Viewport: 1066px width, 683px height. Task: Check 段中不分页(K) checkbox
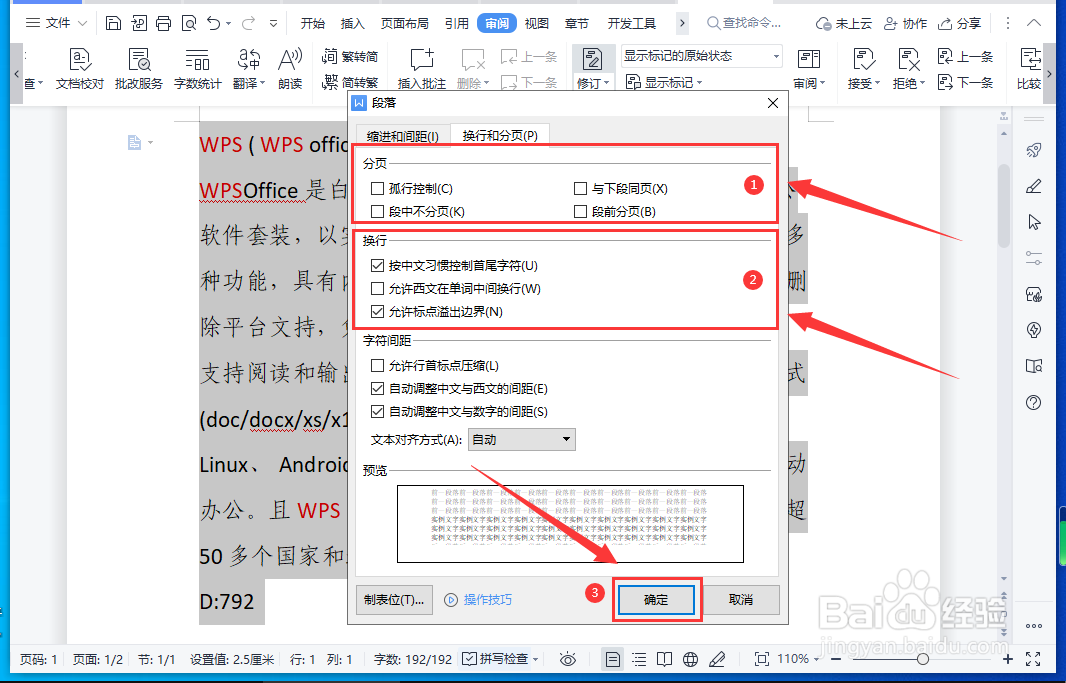click(x=377, y=211)
